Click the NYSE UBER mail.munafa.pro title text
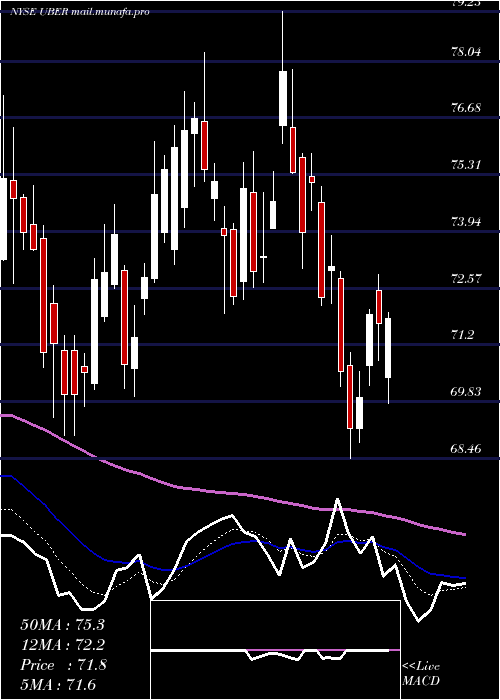 (x=80, y=12)
